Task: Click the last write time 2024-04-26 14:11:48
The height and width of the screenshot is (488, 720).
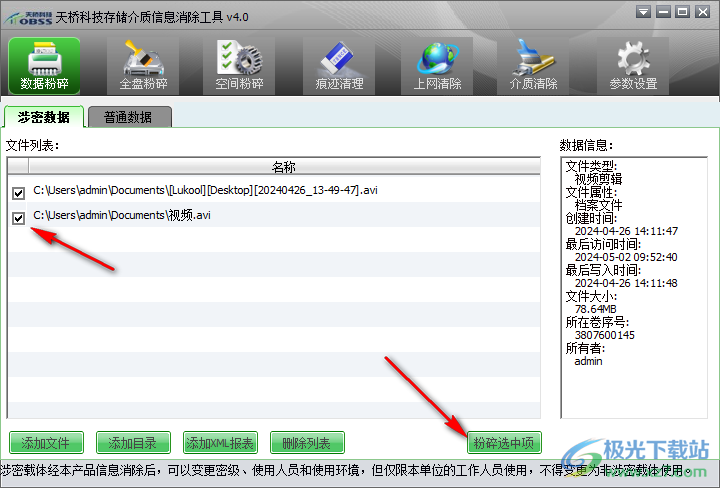Action: [x=626, y=283]
